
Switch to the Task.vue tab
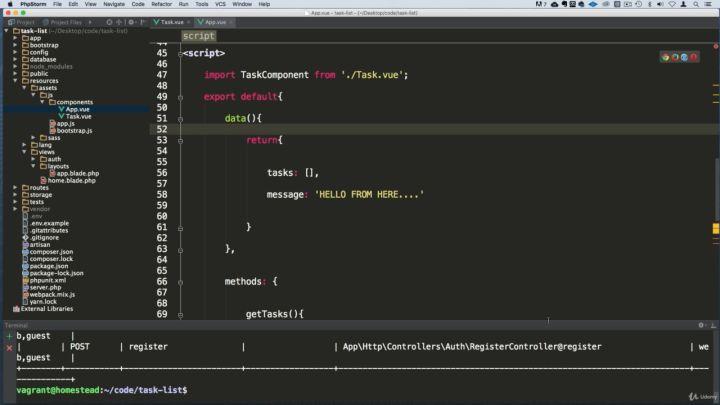[172, 22]
